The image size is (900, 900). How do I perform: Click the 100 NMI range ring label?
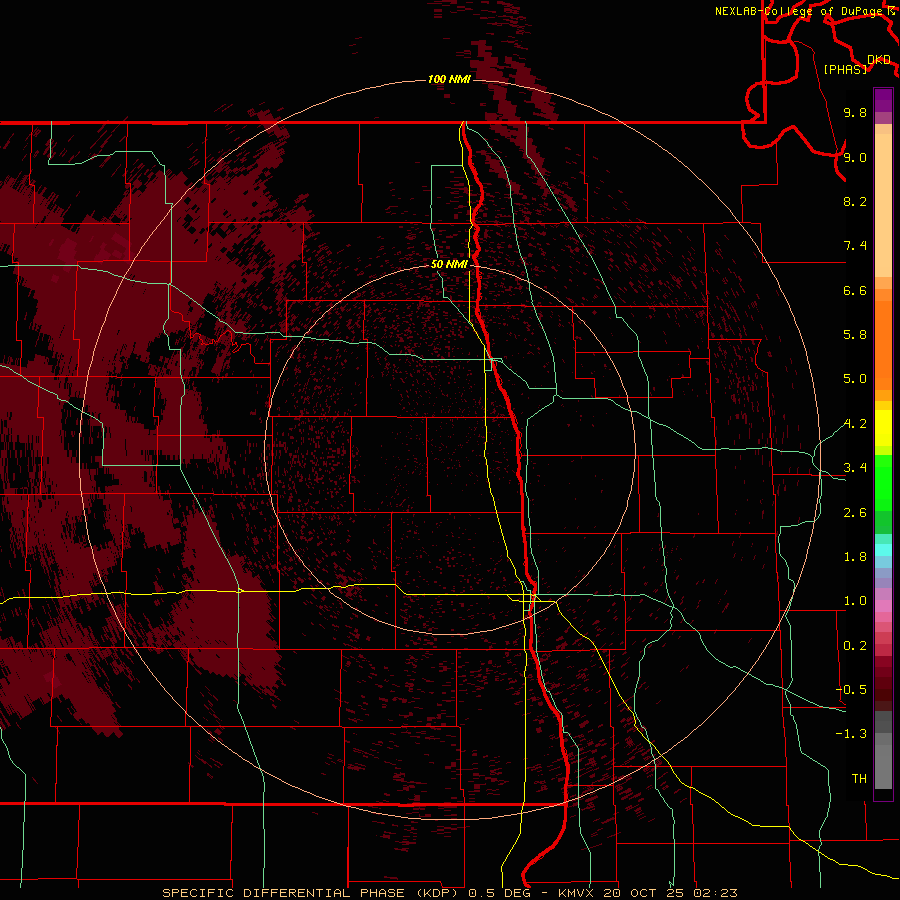[x=449, y=79]
